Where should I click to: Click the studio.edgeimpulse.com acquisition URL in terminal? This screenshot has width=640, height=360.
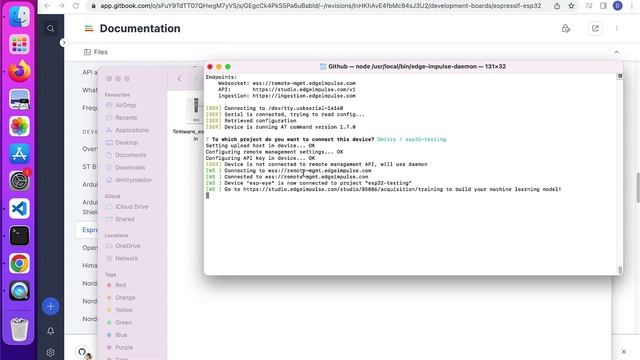pyautogui.click(x=344, y=189)
